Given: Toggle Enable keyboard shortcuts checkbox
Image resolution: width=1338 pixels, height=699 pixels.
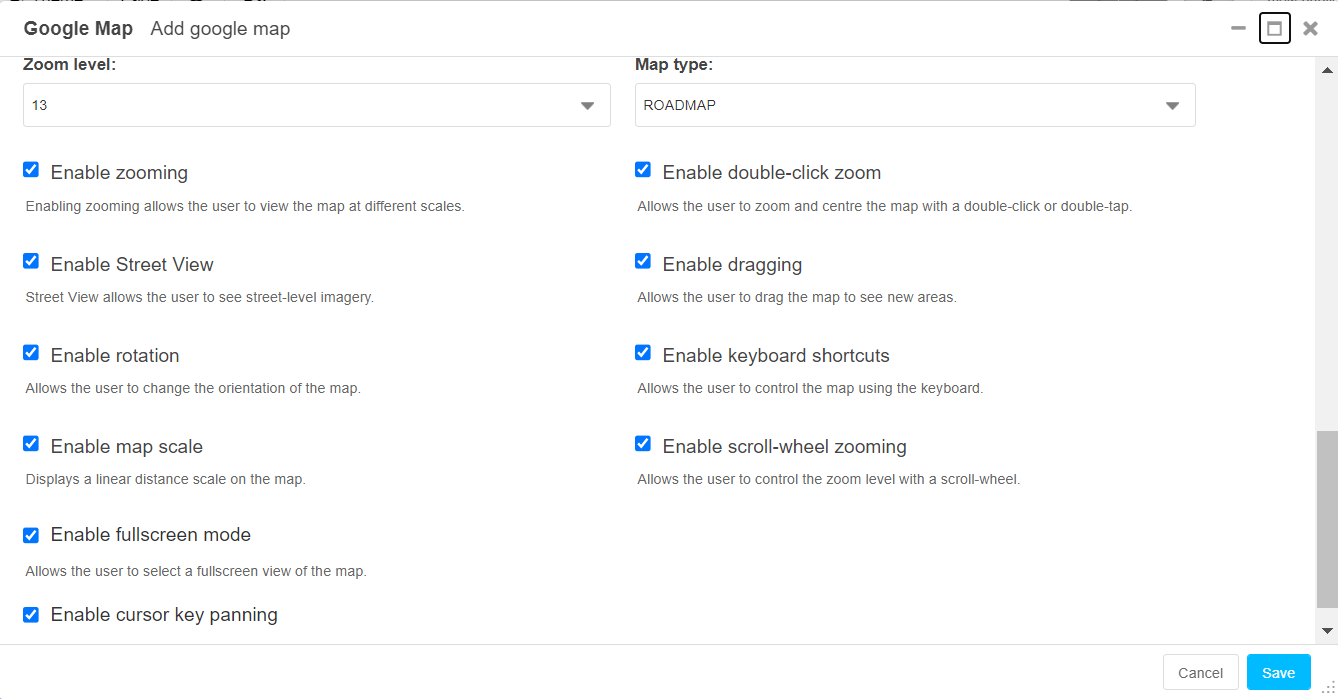Looking at the screenshot, I should (x=643, y=353).
